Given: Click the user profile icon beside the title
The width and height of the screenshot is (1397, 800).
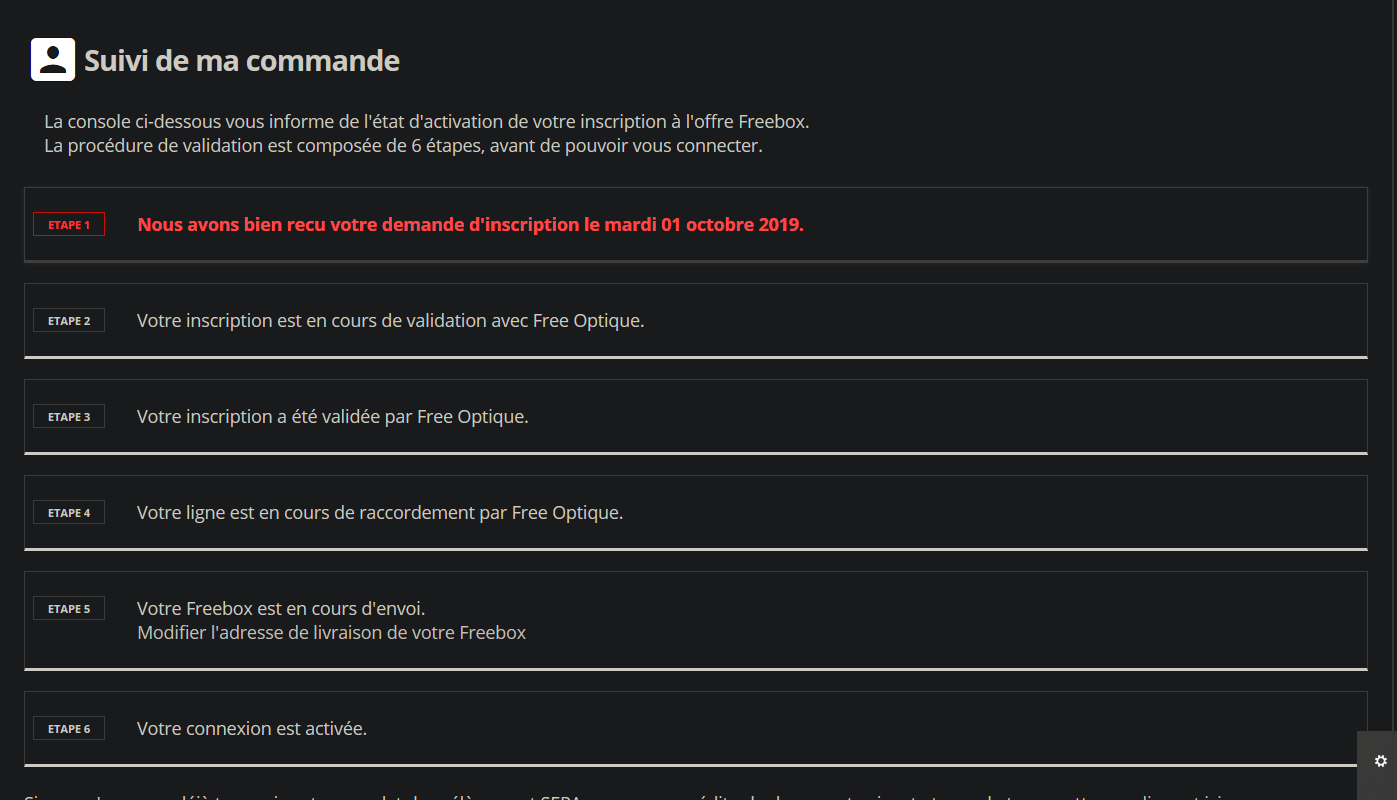Looking at the screenshot, I should [x=53, y=60].
